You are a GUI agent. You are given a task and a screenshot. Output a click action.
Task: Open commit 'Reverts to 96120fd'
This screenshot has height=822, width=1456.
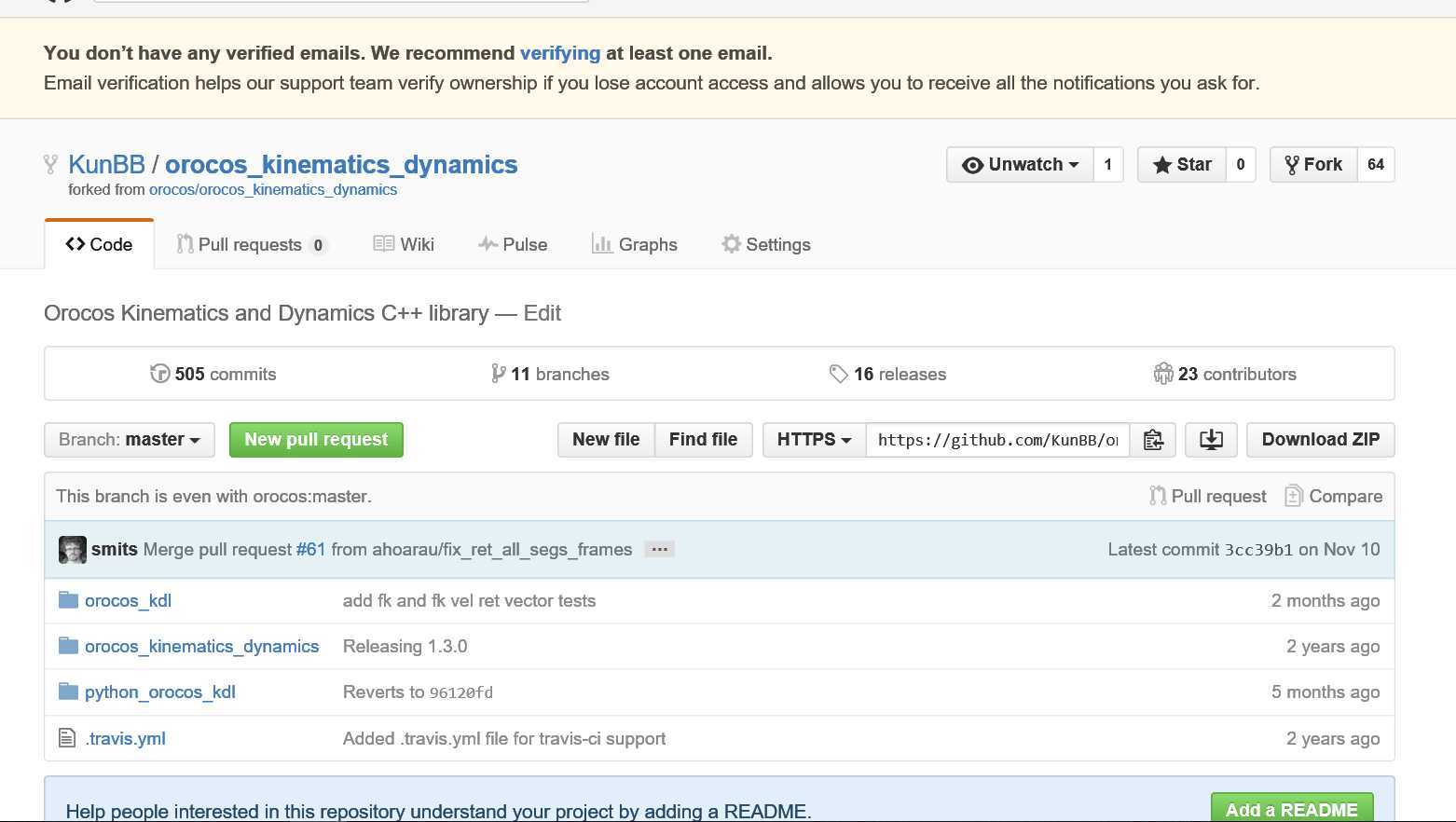(x=418, y=692)
